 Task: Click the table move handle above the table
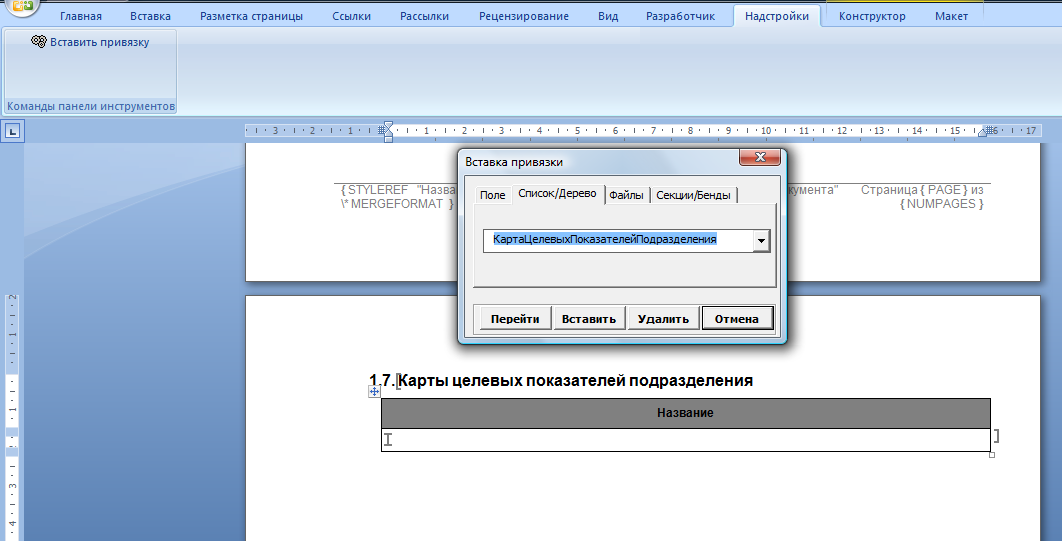(x=375, y=392)
